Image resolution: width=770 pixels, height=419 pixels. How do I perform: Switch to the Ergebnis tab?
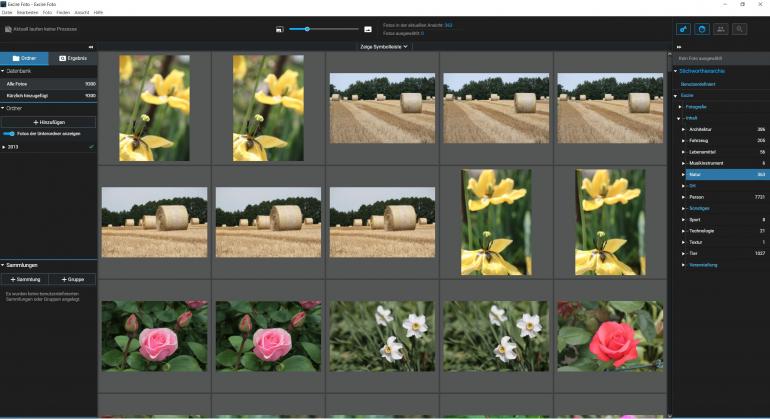pos(73,59)
